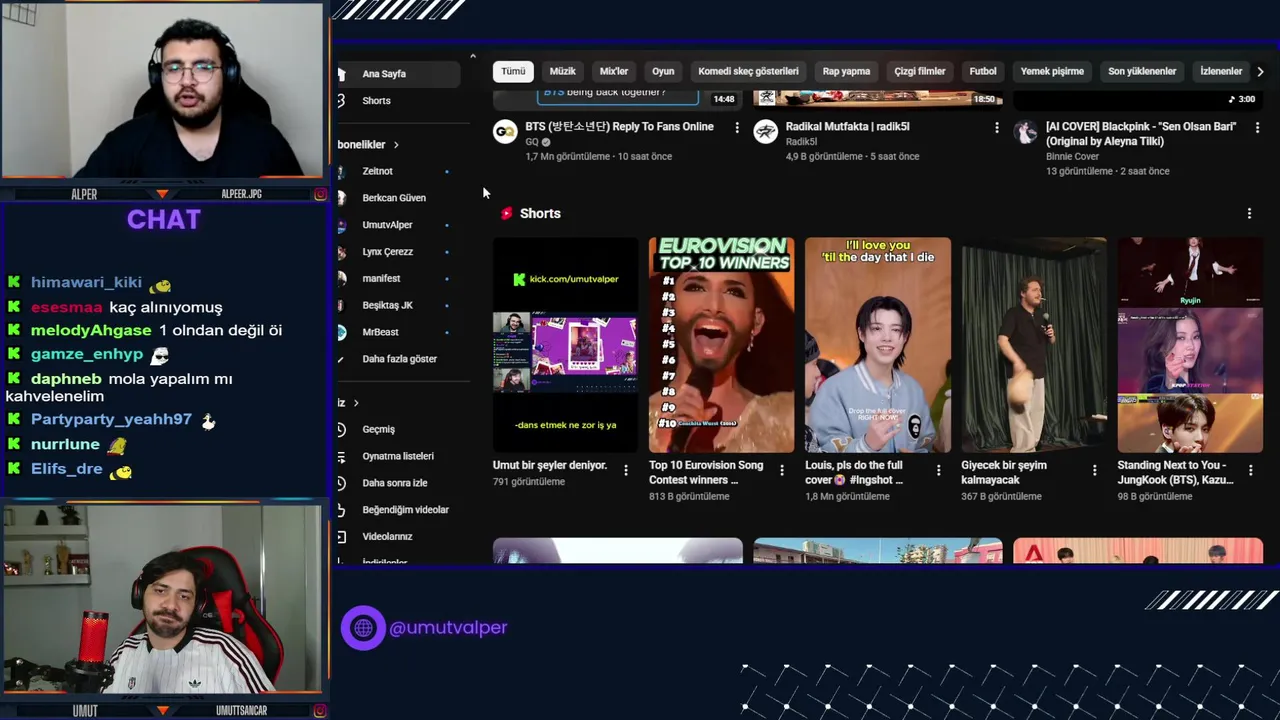Play Top 10 Eurovision Winners short thumbnail
Image resolution: width=1280 pixels, height=720 pixels.
(722, 345)
